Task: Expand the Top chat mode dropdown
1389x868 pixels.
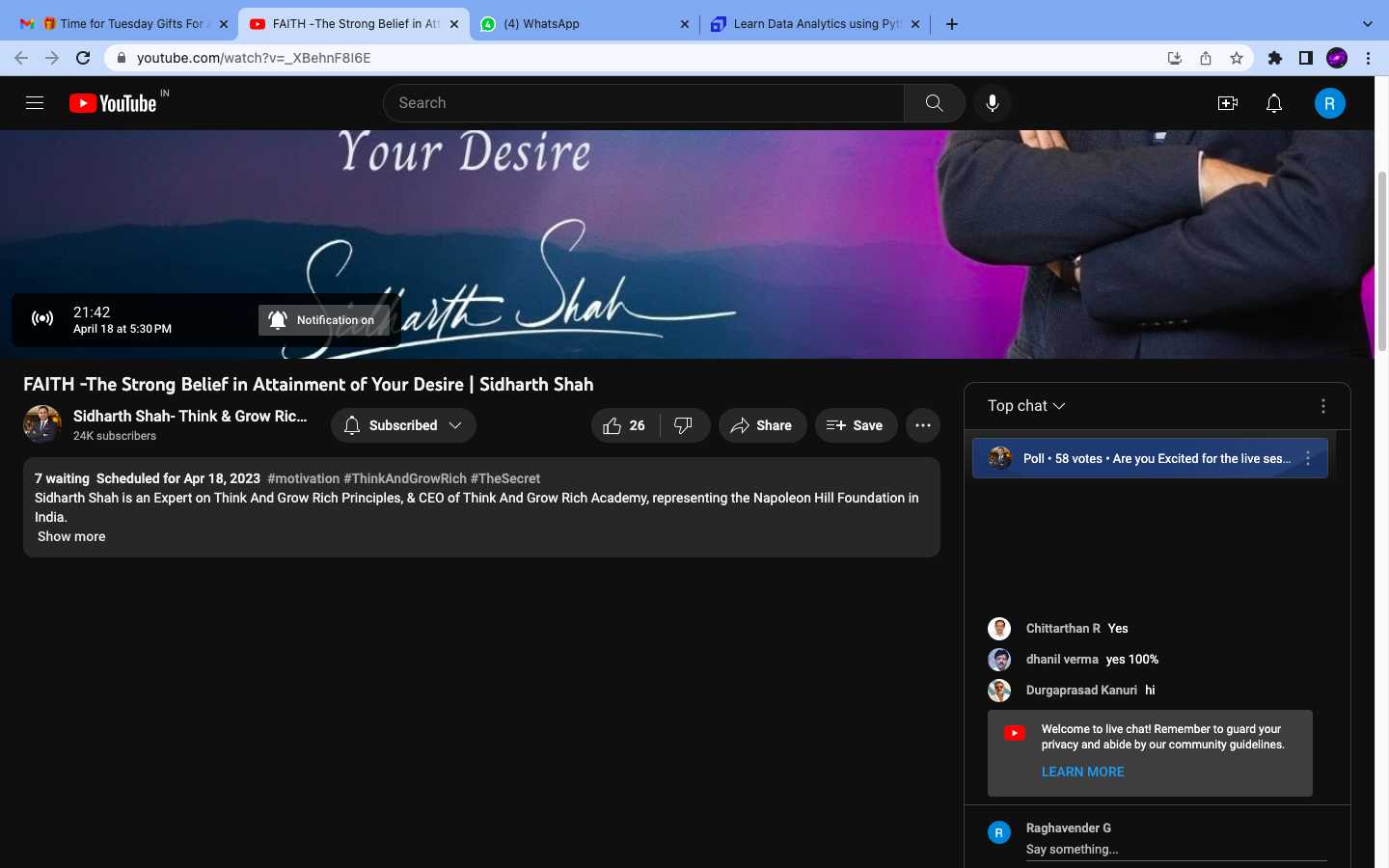Action: coord(1026,406)
